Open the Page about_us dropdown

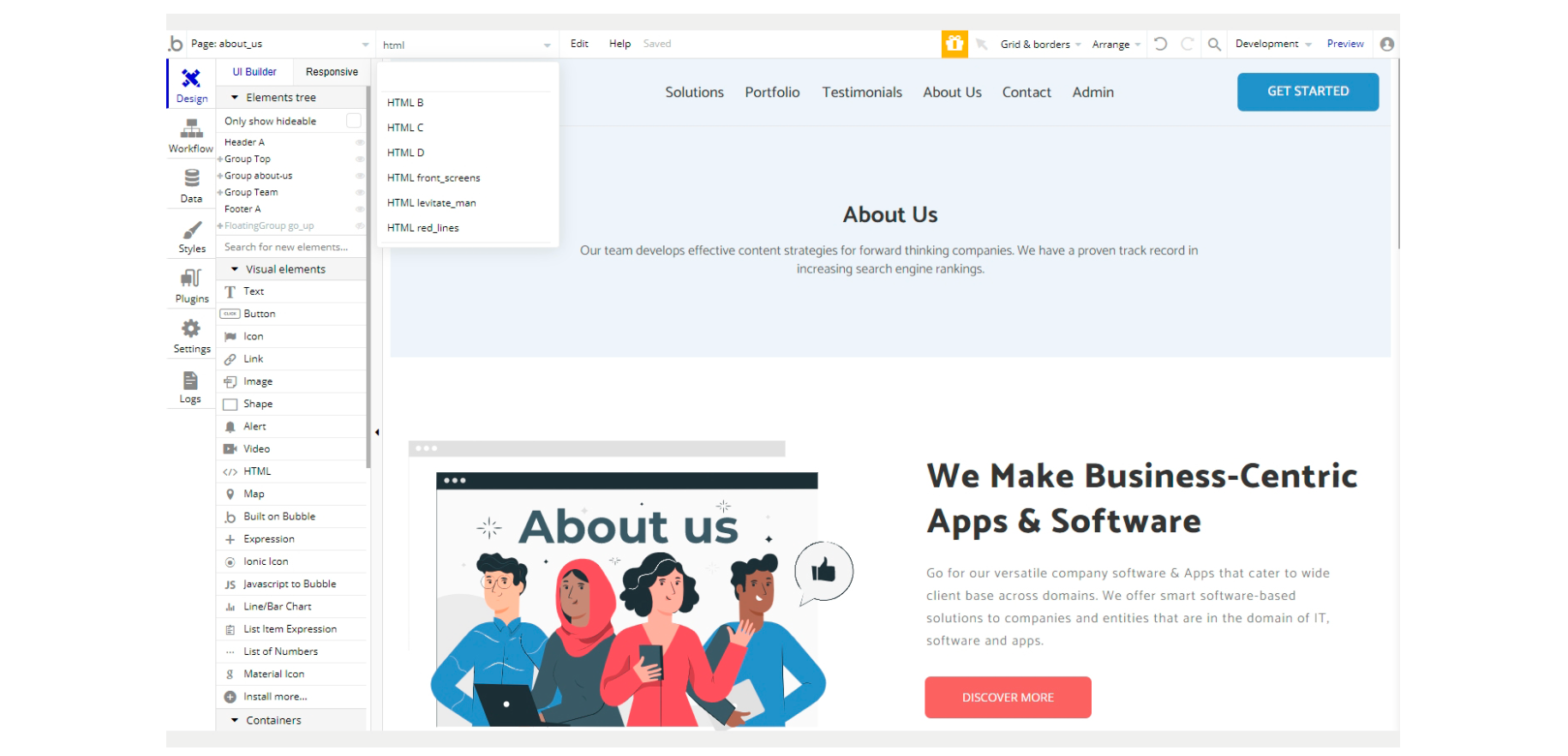(280, 44)
